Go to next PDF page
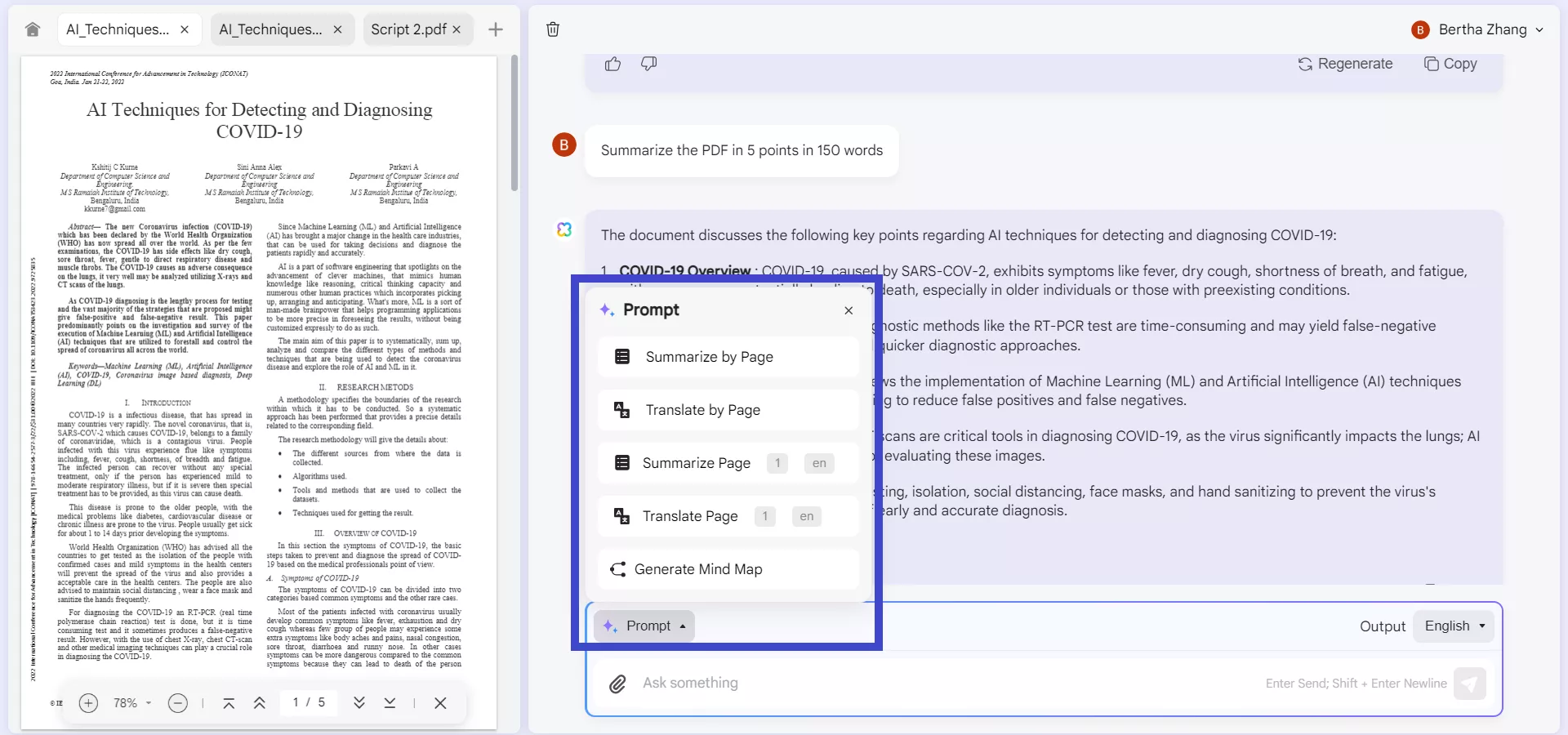The height and width of the screenshot is (735, 1568). pos(359,703)
